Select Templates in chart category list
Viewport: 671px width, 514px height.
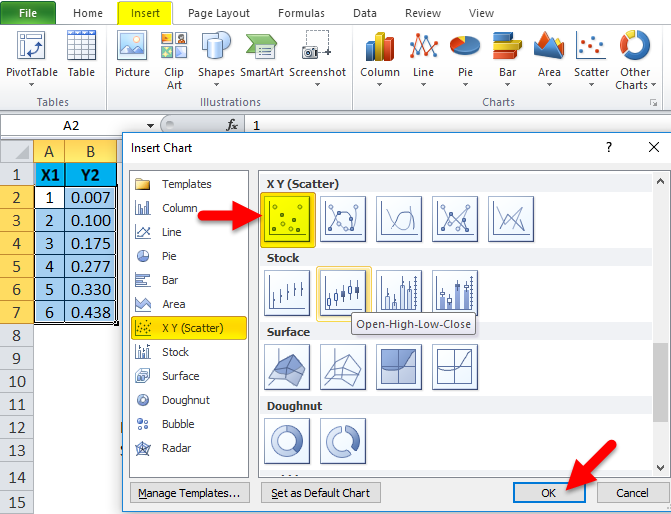coord(189,184)
